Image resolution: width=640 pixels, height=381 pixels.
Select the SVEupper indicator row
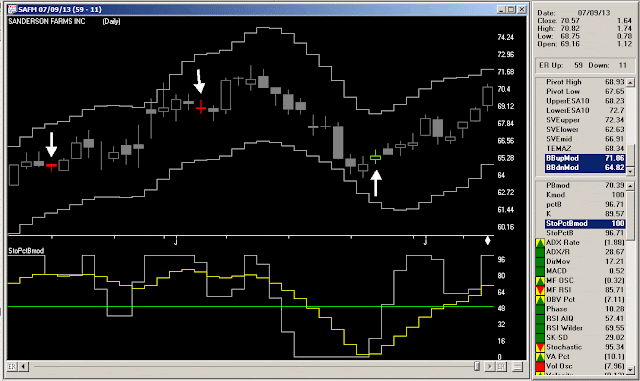click(x=585, y=120)
